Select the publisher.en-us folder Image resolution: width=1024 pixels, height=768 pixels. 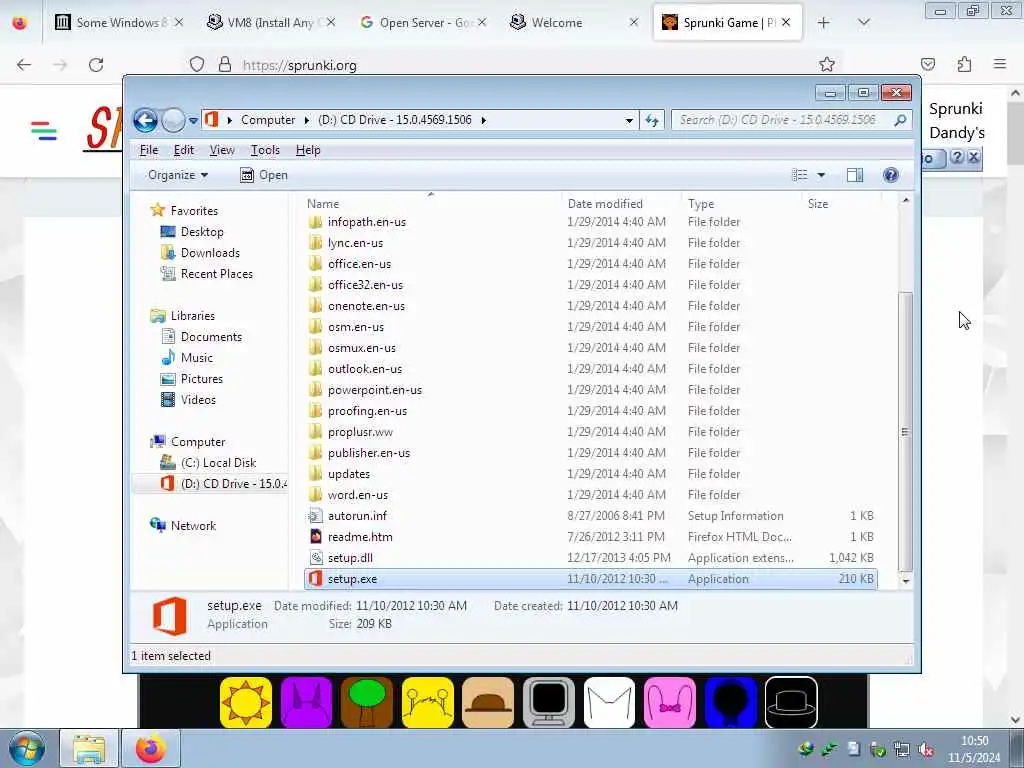(x=590, y=453)
